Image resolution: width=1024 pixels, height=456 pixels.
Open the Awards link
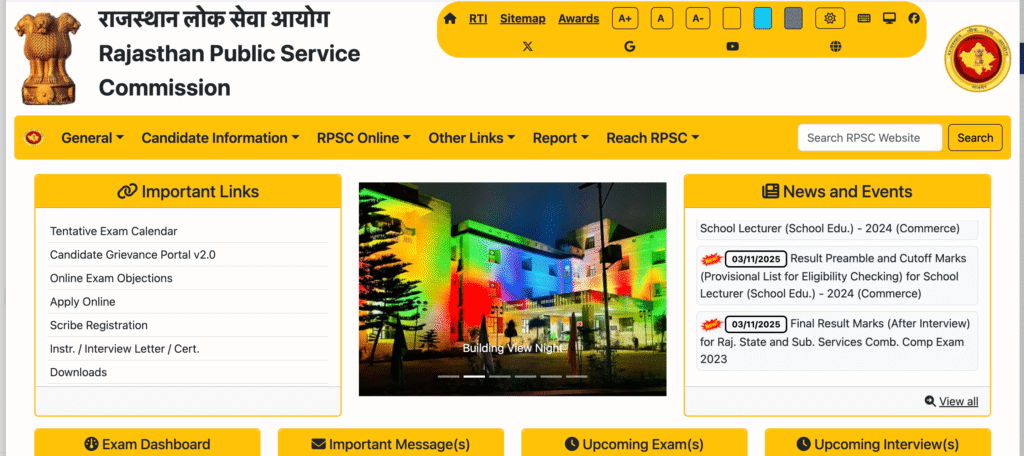(579, 18)
